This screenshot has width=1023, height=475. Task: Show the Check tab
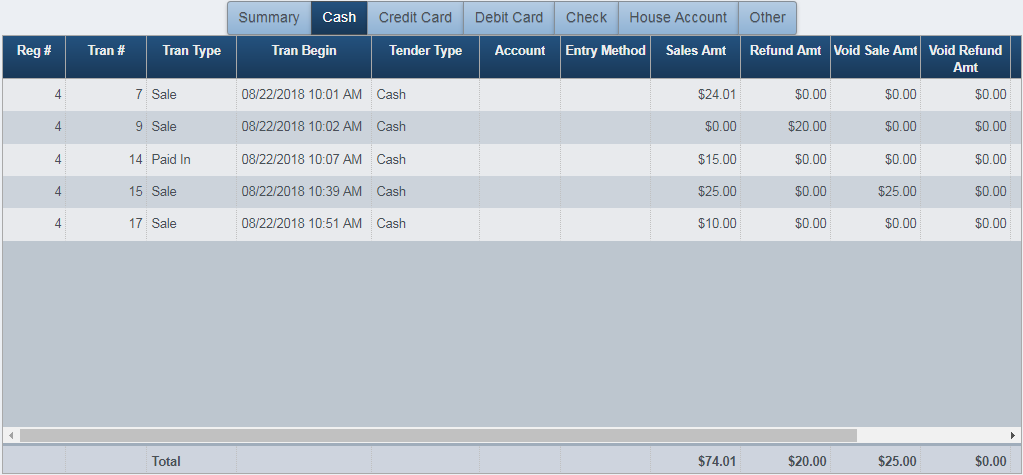(586, 18)
